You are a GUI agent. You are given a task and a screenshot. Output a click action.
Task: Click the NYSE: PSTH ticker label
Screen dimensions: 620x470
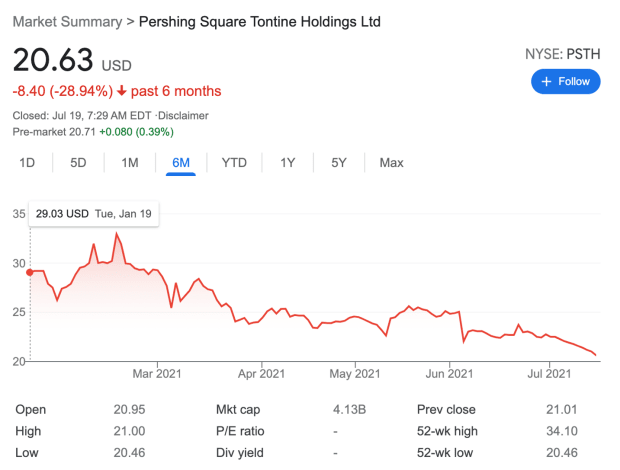[563, 54]
